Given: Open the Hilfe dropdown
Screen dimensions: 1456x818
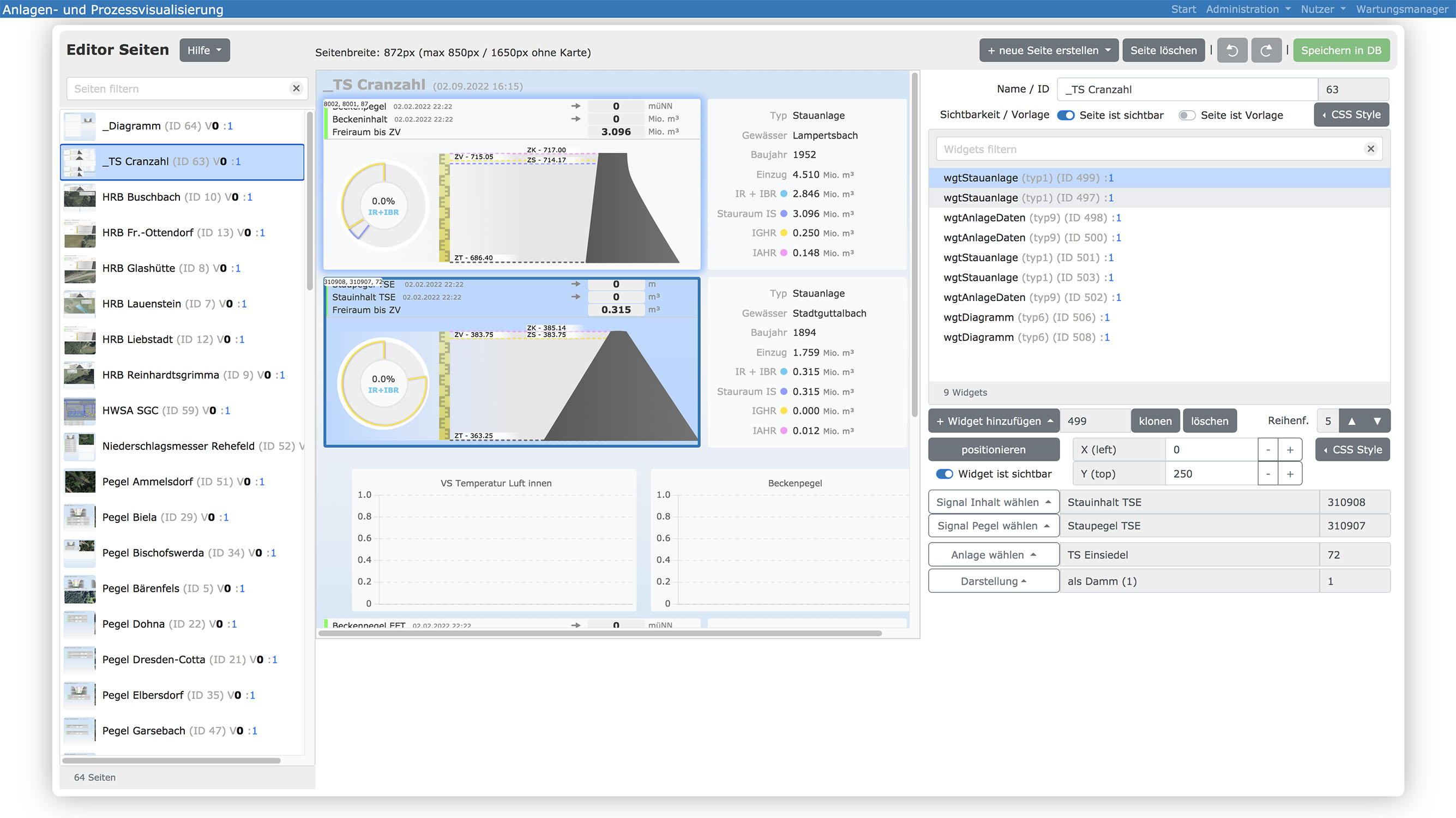Looking at the screenshot, I should [204, 50].
